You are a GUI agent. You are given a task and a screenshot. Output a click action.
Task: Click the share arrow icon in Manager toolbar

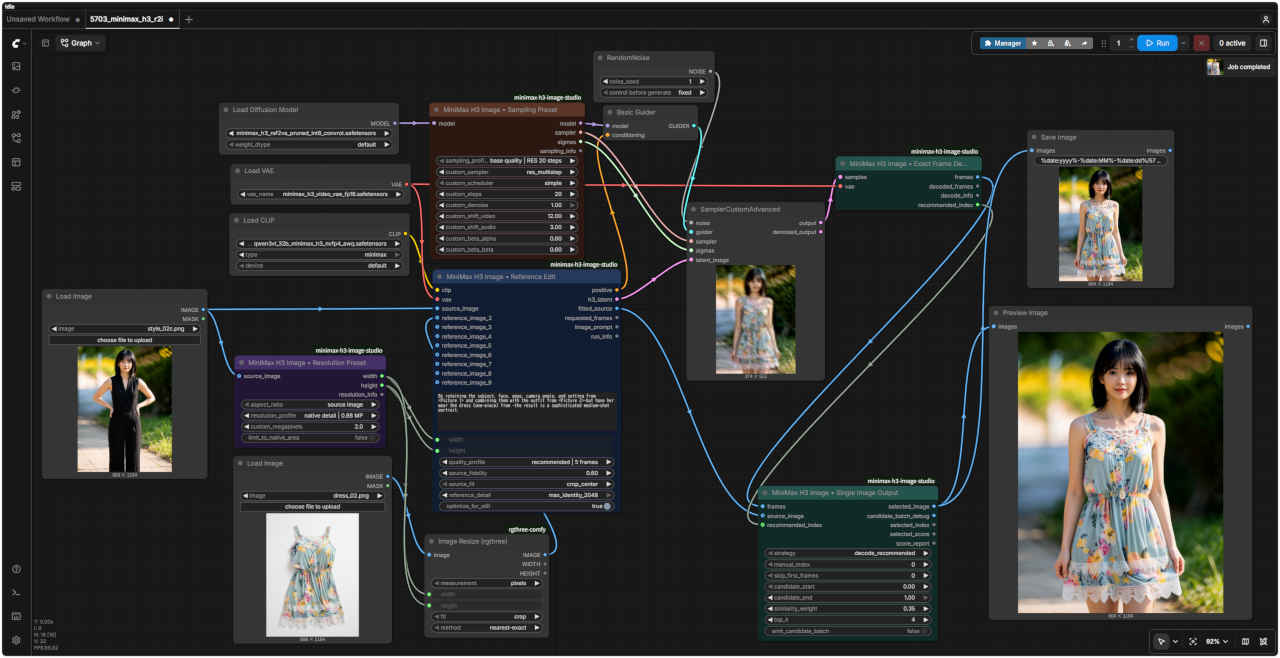[x=1083, y=43]
